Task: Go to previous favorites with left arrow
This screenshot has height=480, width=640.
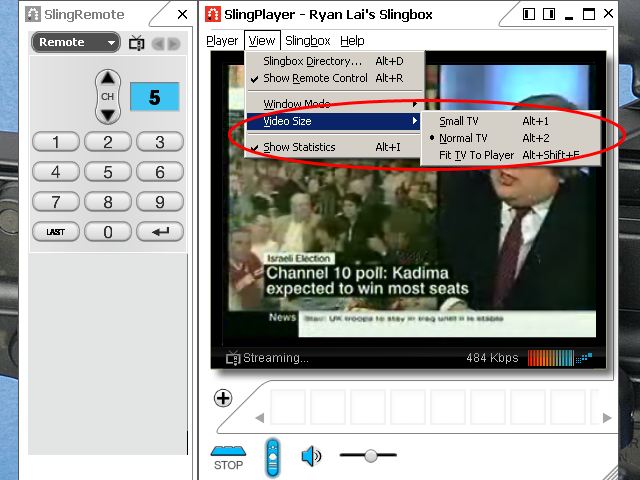Action: click(260, 418)
